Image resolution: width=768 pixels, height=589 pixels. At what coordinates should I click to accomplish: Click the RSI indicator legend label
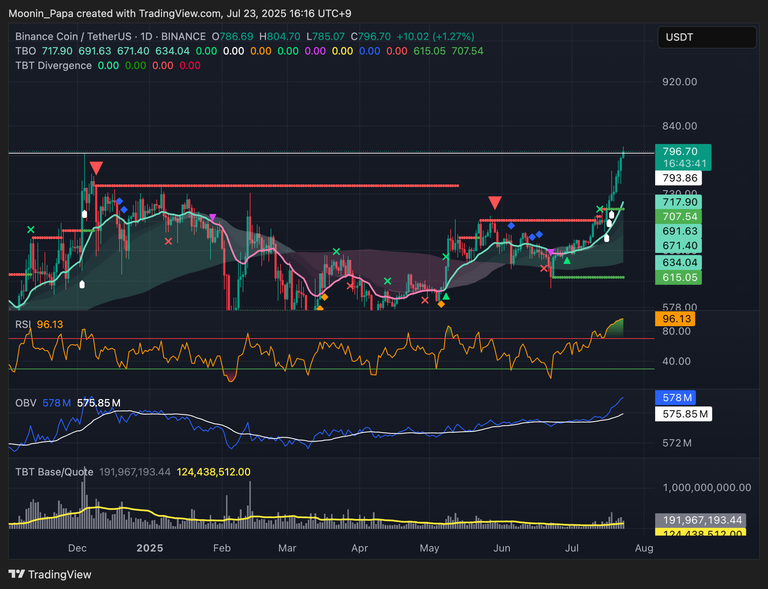(23, 325)
